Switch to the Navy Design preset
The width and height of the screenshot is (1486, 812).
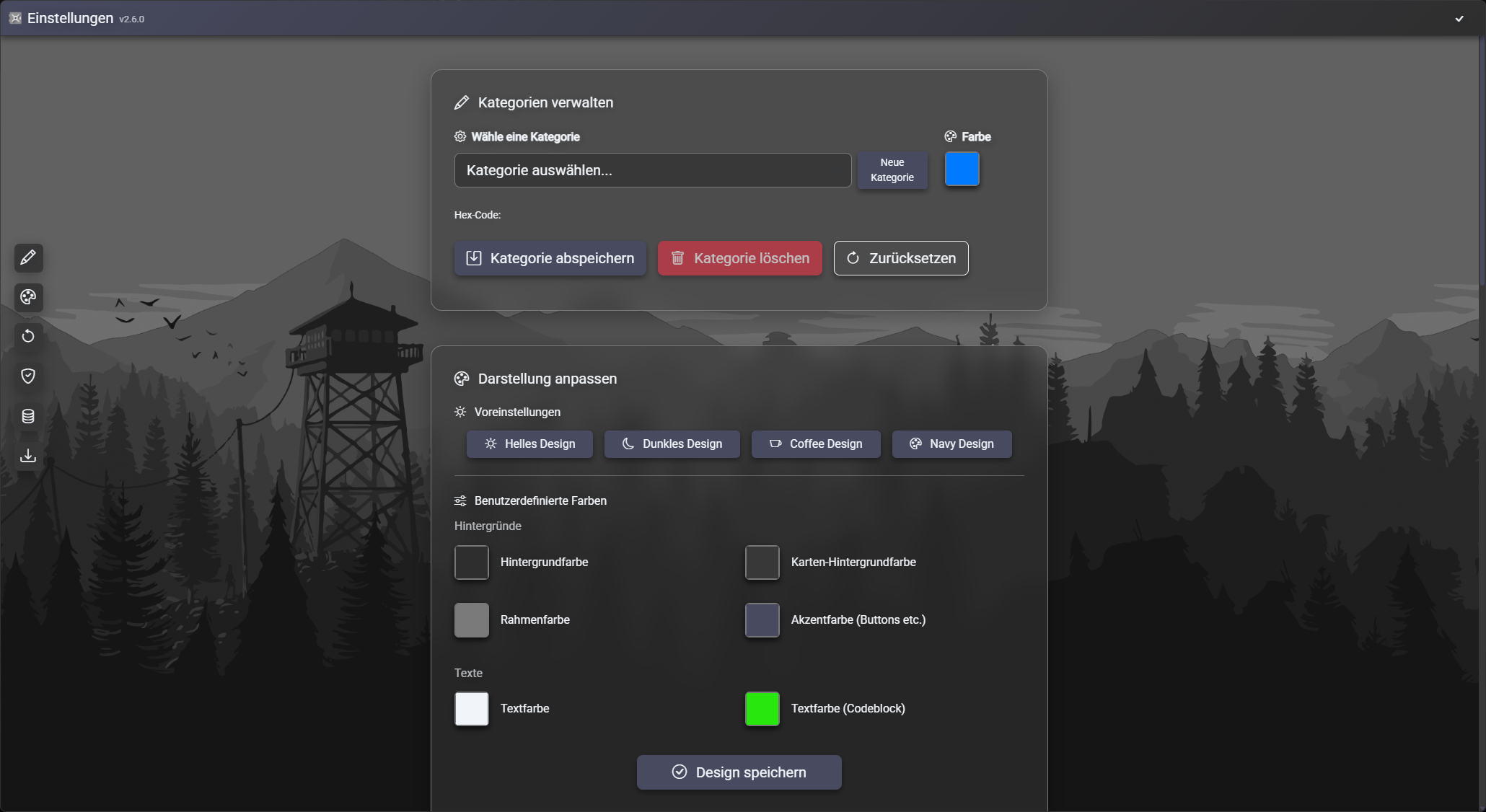(951, 444)
